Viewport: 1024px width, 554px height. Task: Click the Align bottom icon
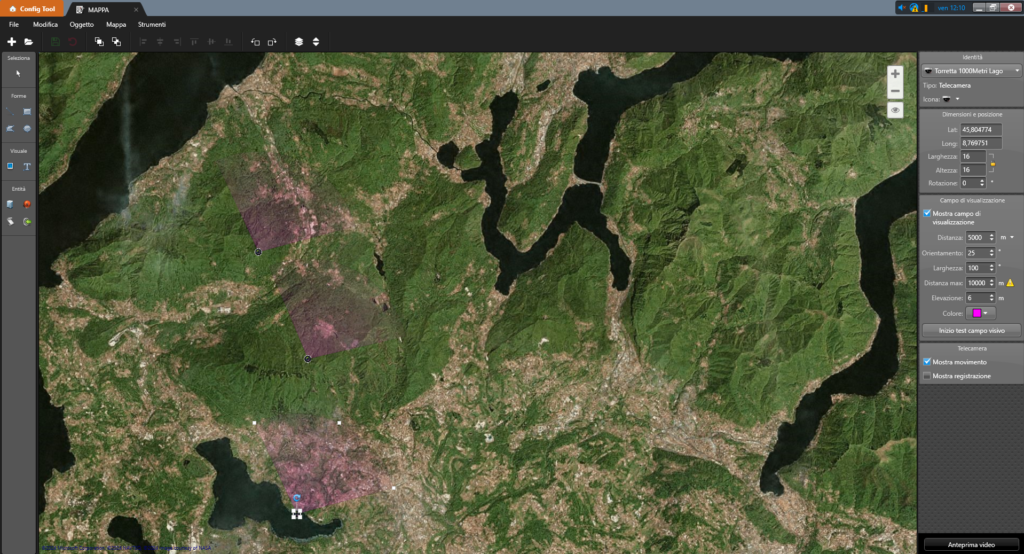[228, 42]
